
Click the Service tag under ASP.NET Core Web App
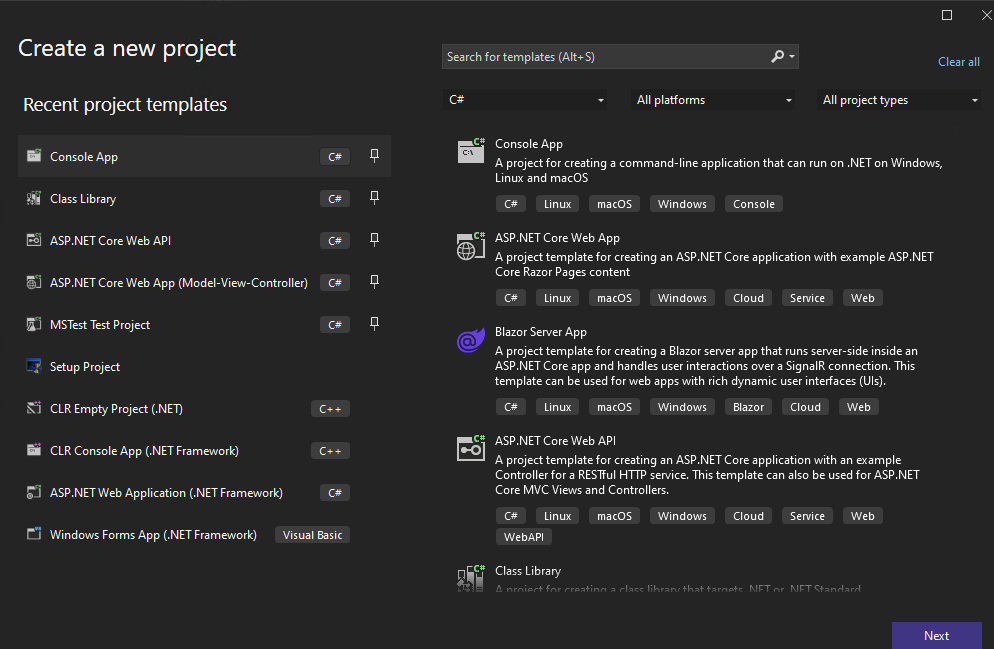tap(807, 298)
